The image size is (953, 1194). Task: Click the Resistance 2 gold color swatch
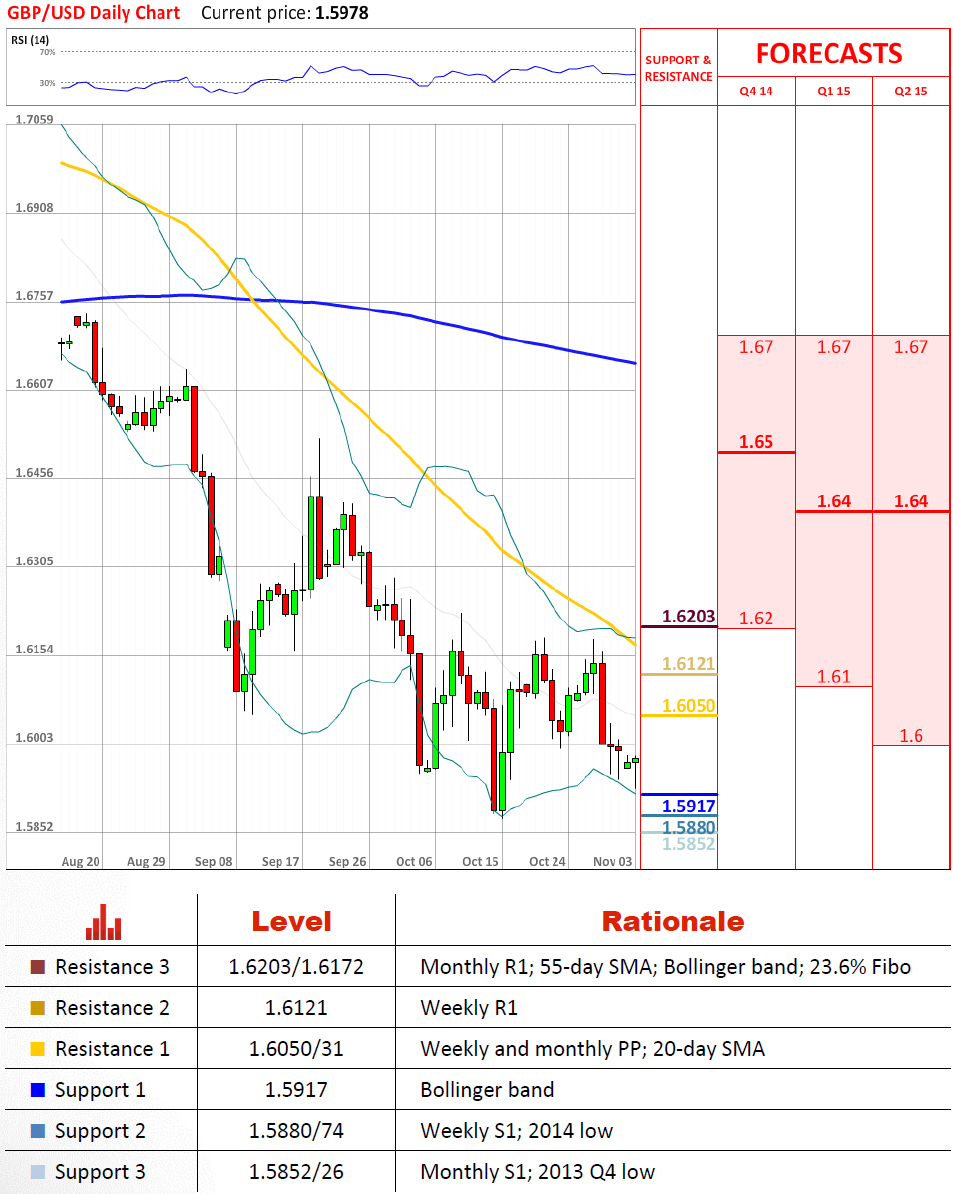point(37,1008)
